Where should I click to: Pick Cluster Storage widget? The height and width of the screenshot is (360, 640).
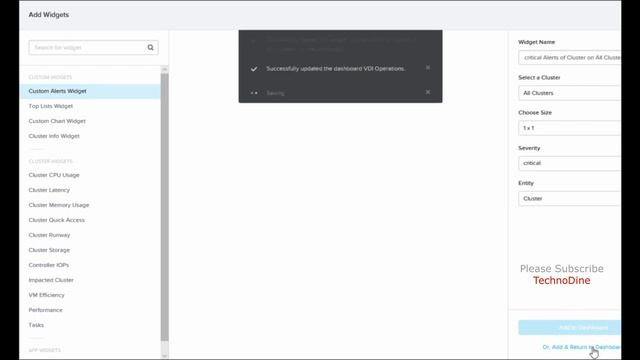49,250
